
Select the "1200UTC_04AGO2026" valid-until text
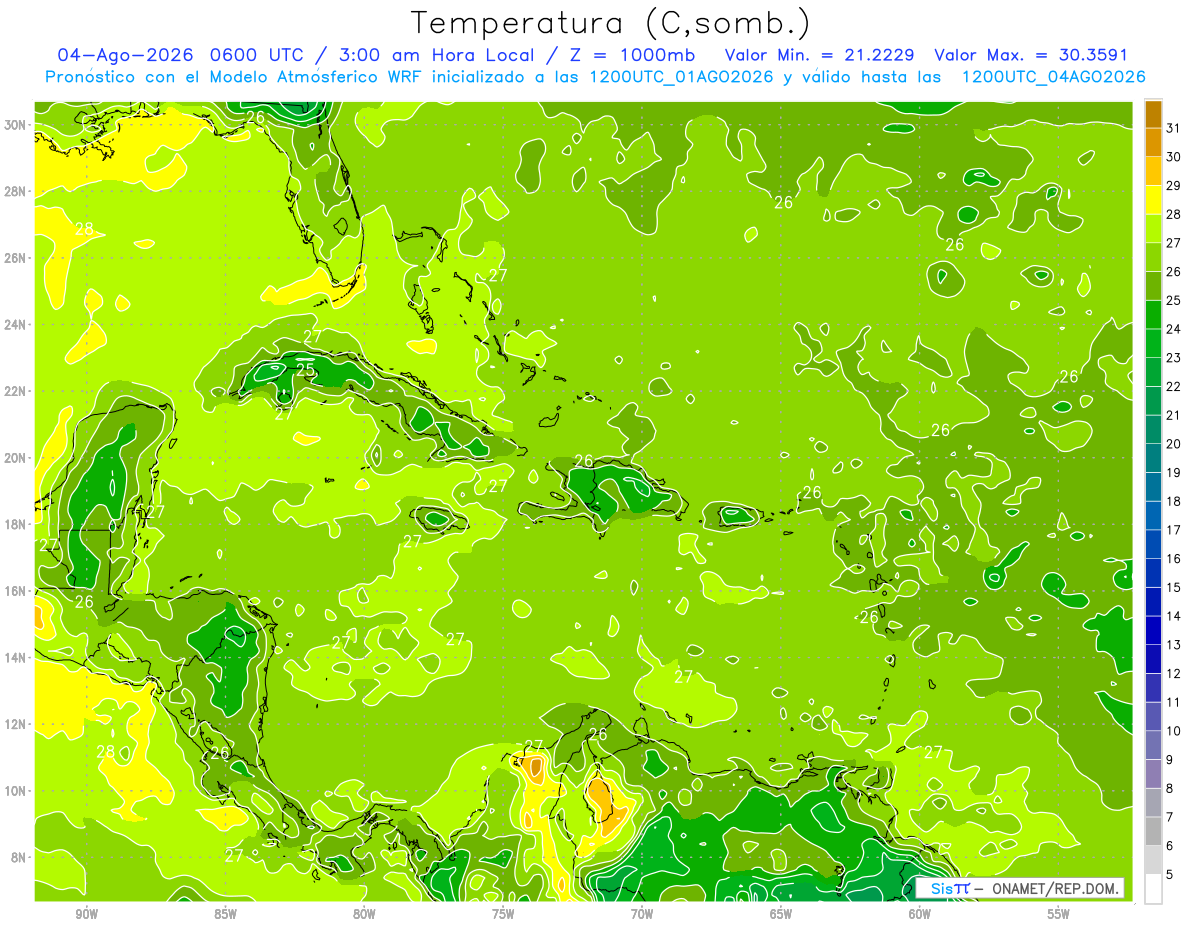pos(1053,77)
